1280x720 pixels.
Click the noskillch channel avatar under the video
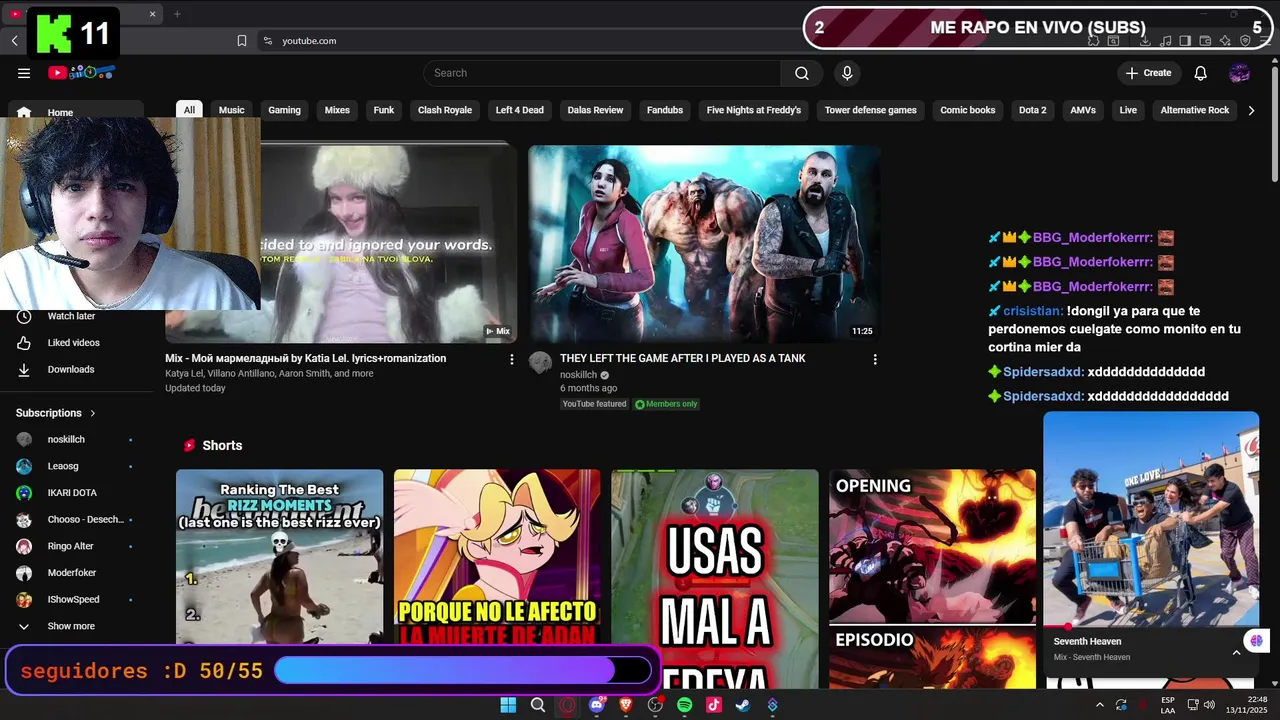tap(540, 363)
